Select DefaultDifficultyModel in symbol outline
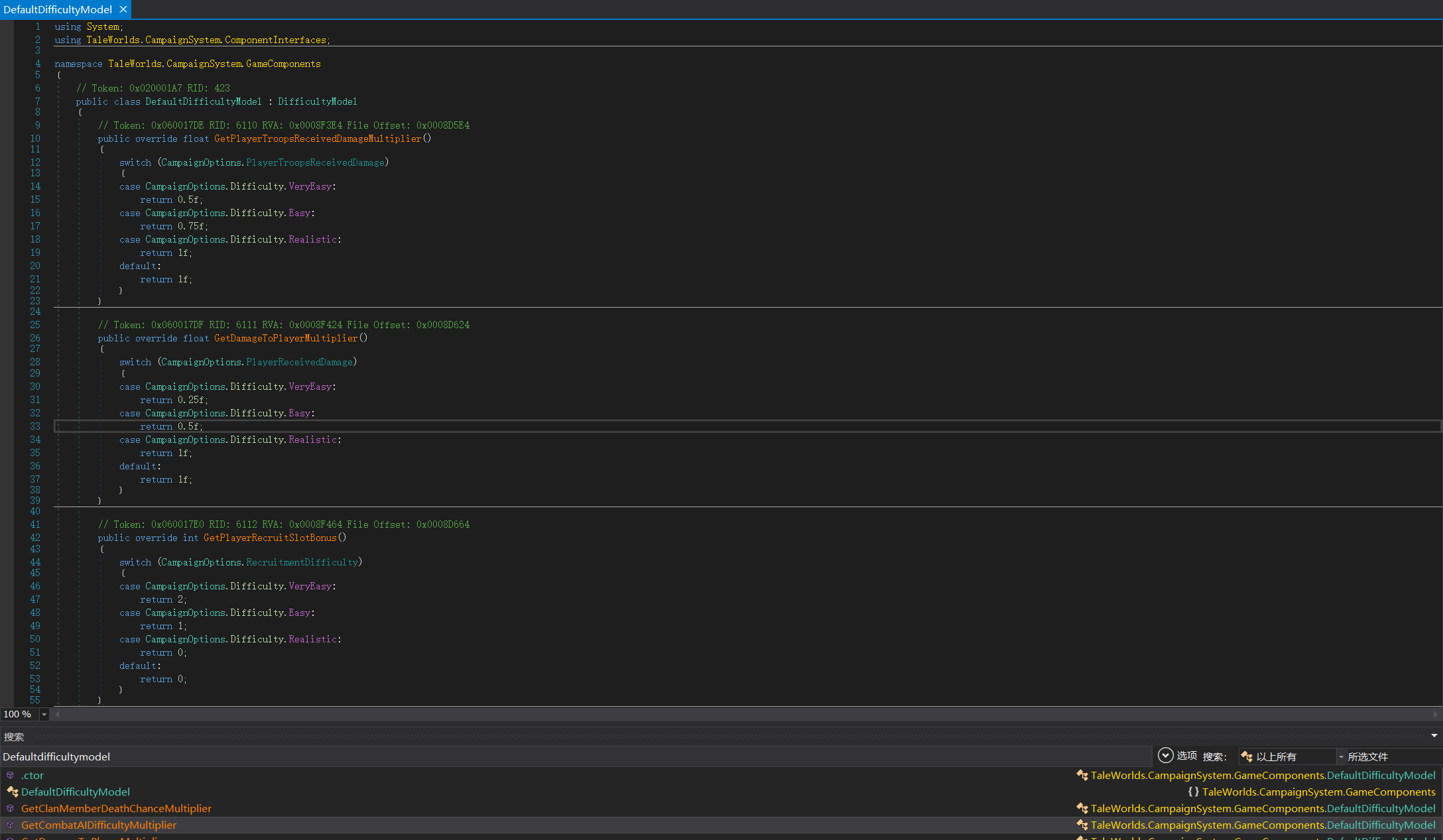Image resolution: width=1443 pixels, height=840 pixels. [74, 792]
